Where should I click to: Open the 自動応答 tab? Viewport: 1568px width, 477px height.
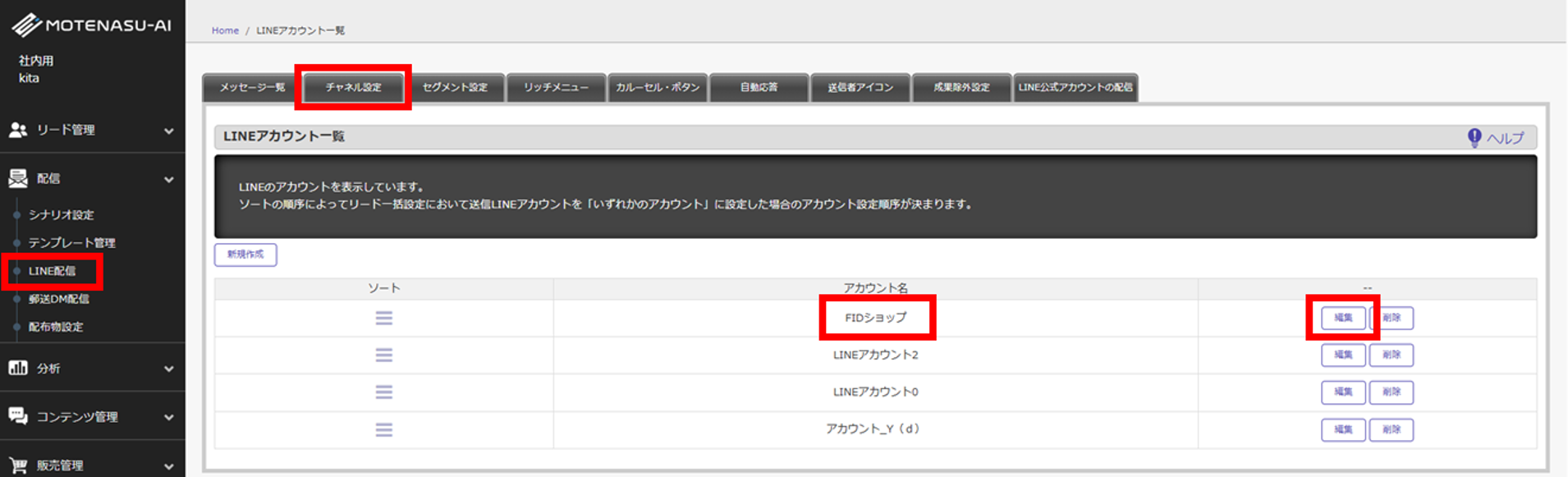tap(759, 87)
